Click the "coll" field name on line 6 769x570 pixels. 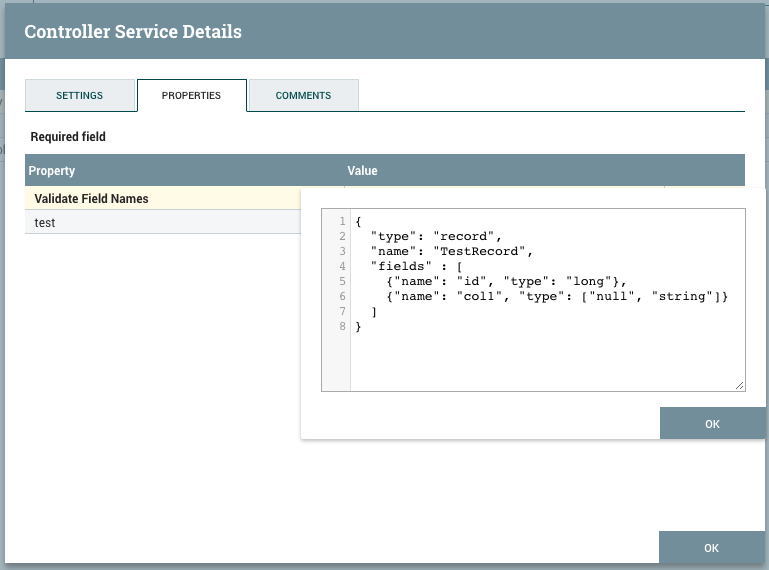click(x=478, y=296)
